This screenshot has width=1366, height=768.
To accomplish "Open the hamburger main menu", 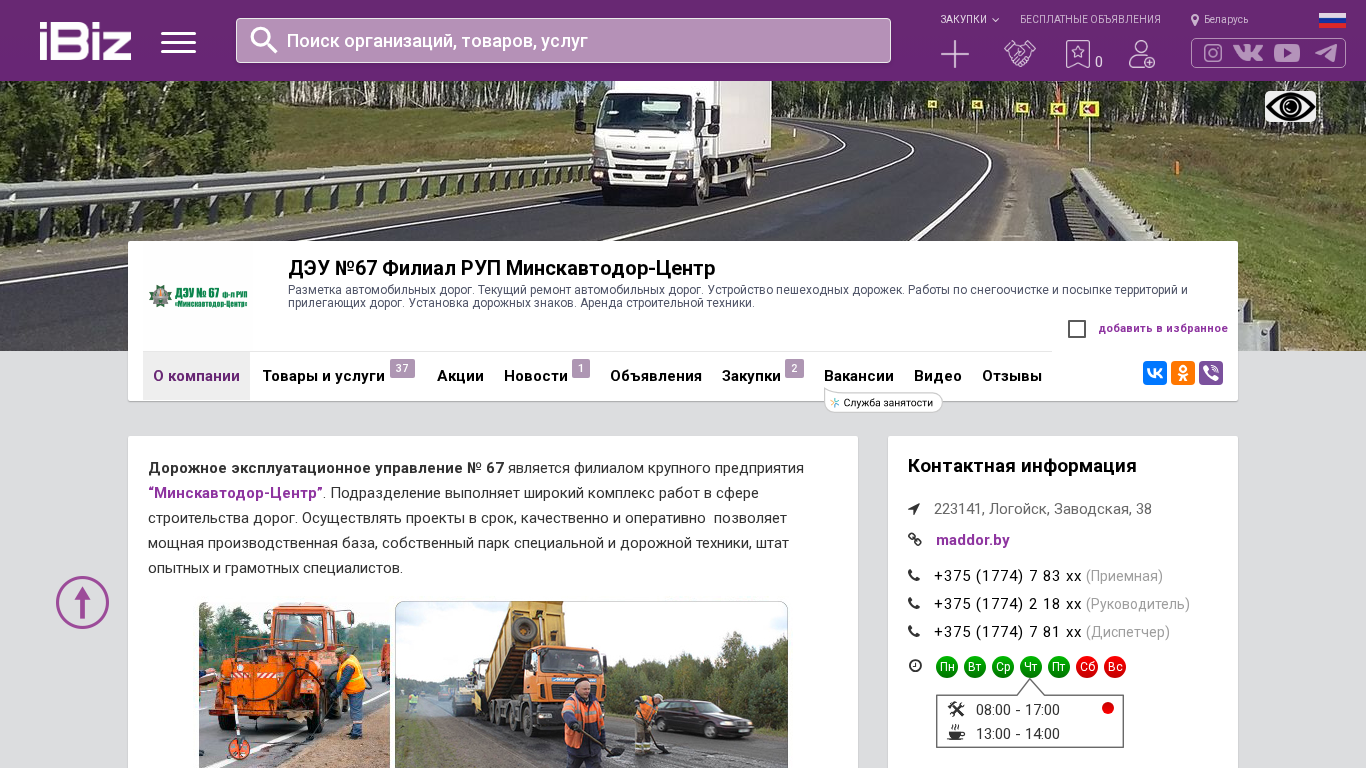I will click(x=178, y=42).
